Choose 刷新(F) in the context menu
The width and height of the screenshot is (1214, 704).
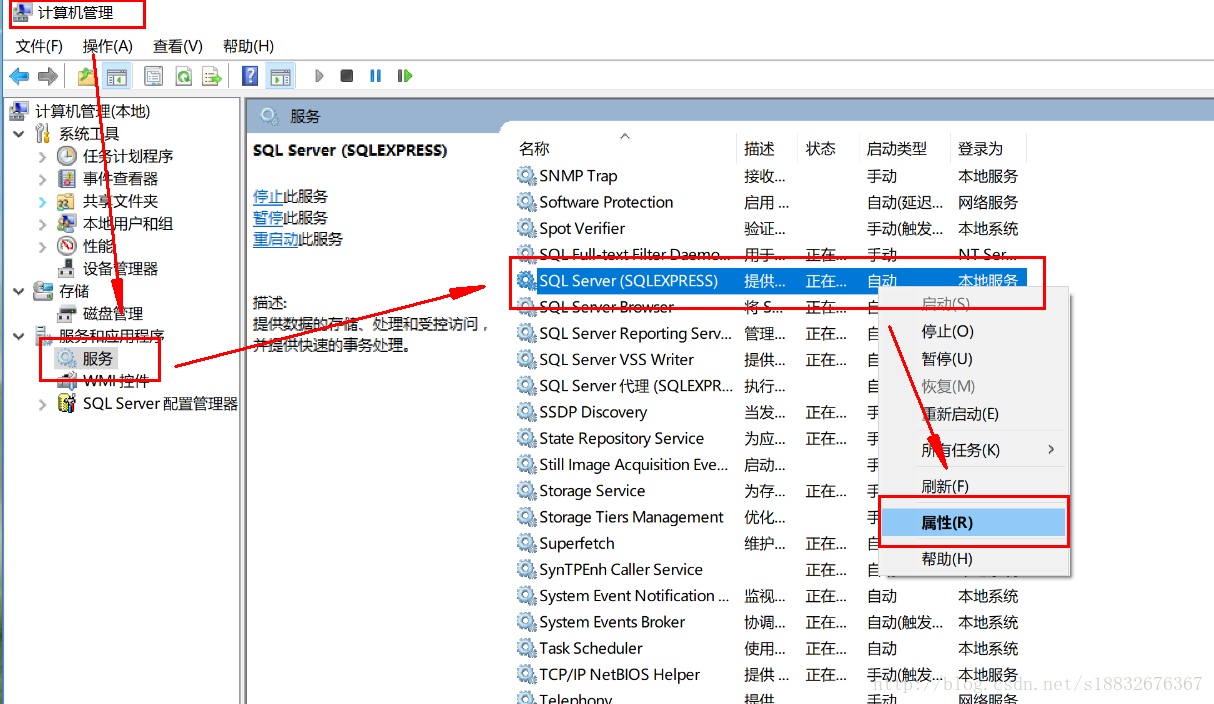point(945,487)
